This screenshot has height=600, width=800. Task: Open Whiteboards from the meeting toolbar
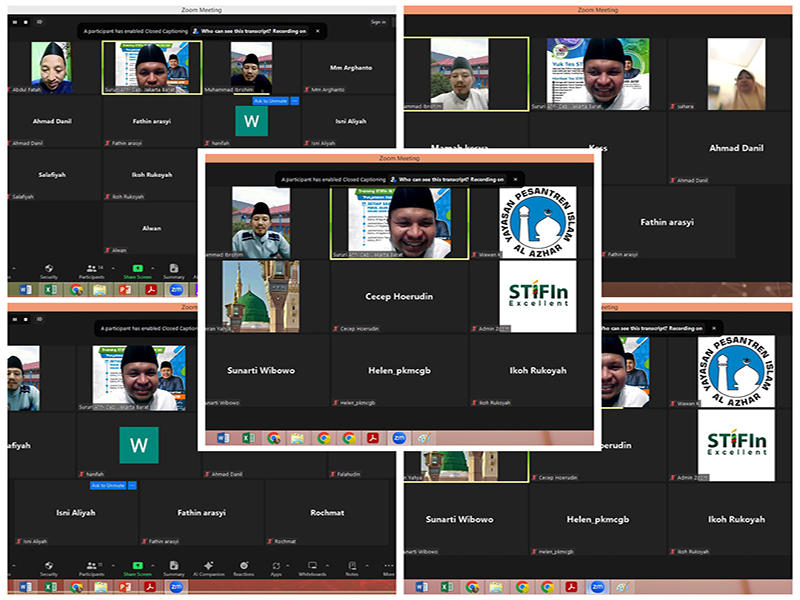[312, 567]
